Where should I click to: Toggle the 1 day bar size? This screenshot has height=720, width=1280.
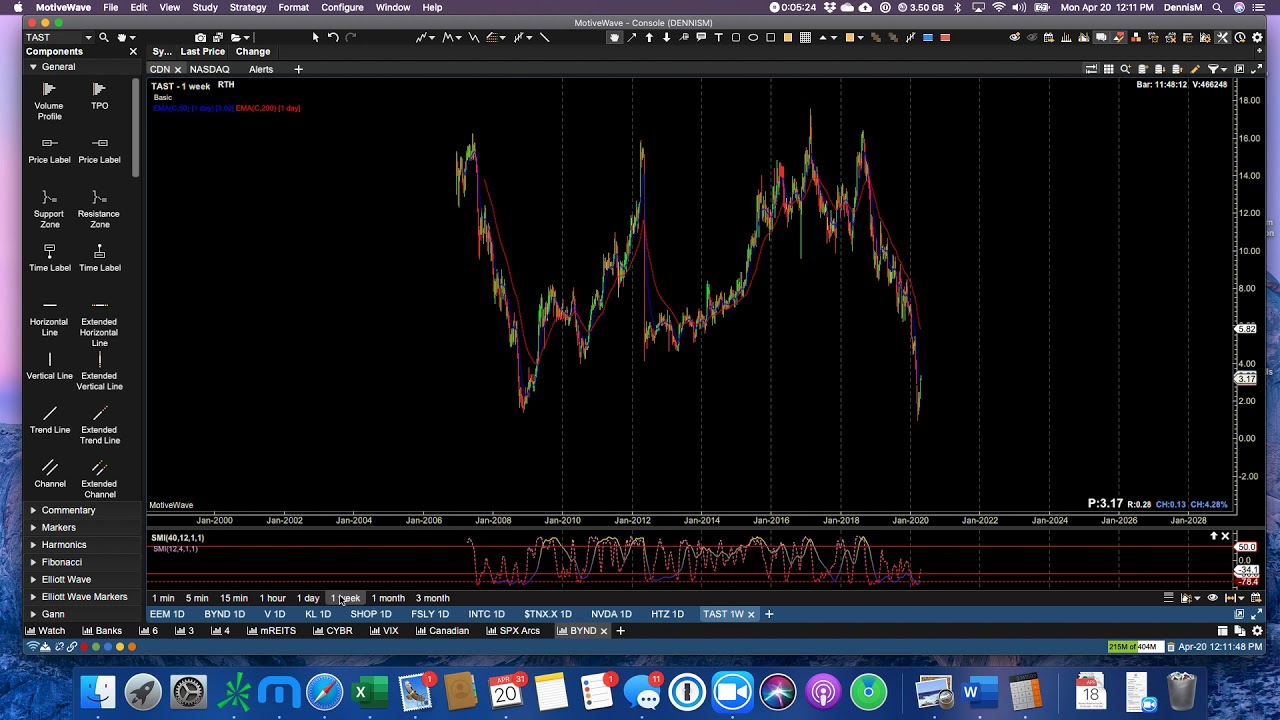pos(308,598)
